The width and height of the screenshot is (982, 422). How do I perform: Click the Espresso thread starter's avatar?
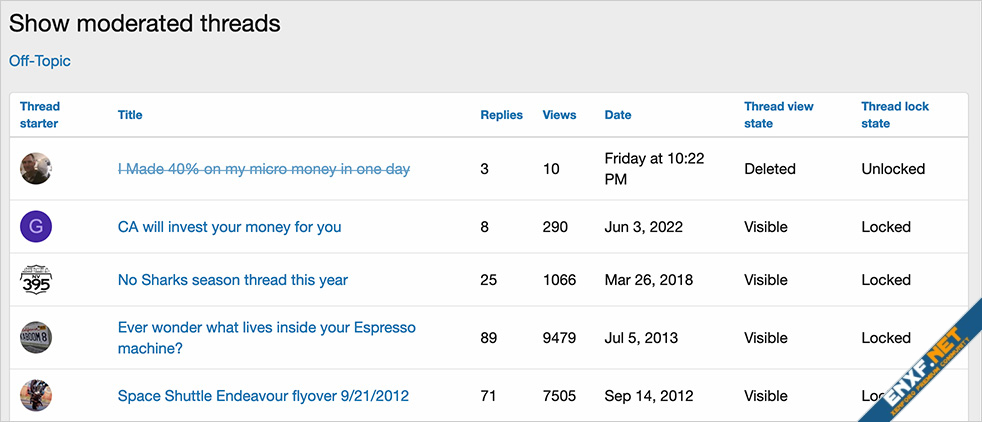click(x=36, y=338)
